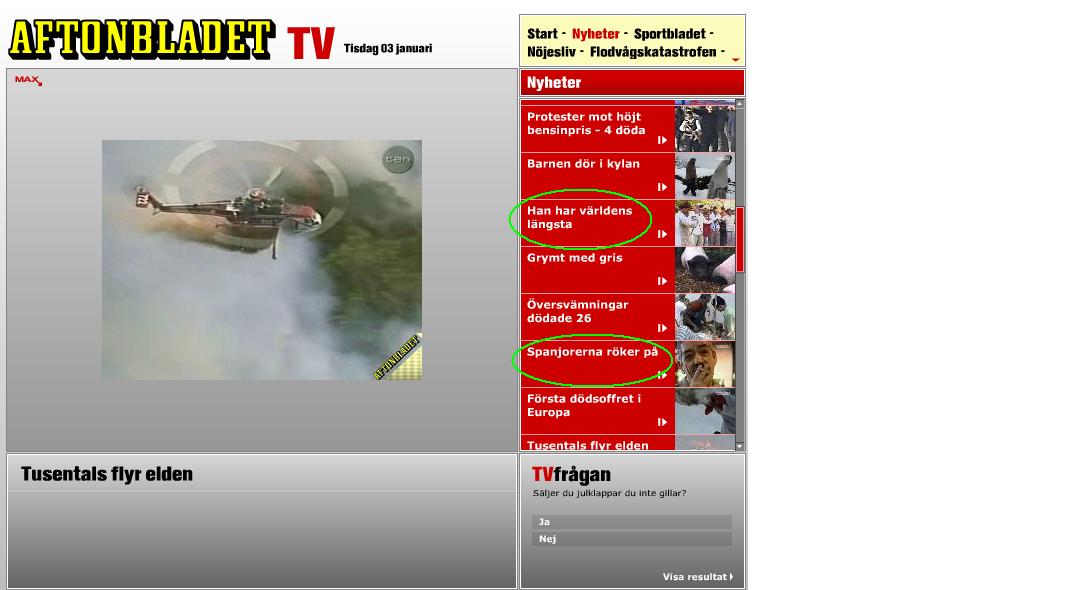The height and width of the screenshot is (590, 1088).
Task: Click the helicopter video player
Action: click(262, 260)
